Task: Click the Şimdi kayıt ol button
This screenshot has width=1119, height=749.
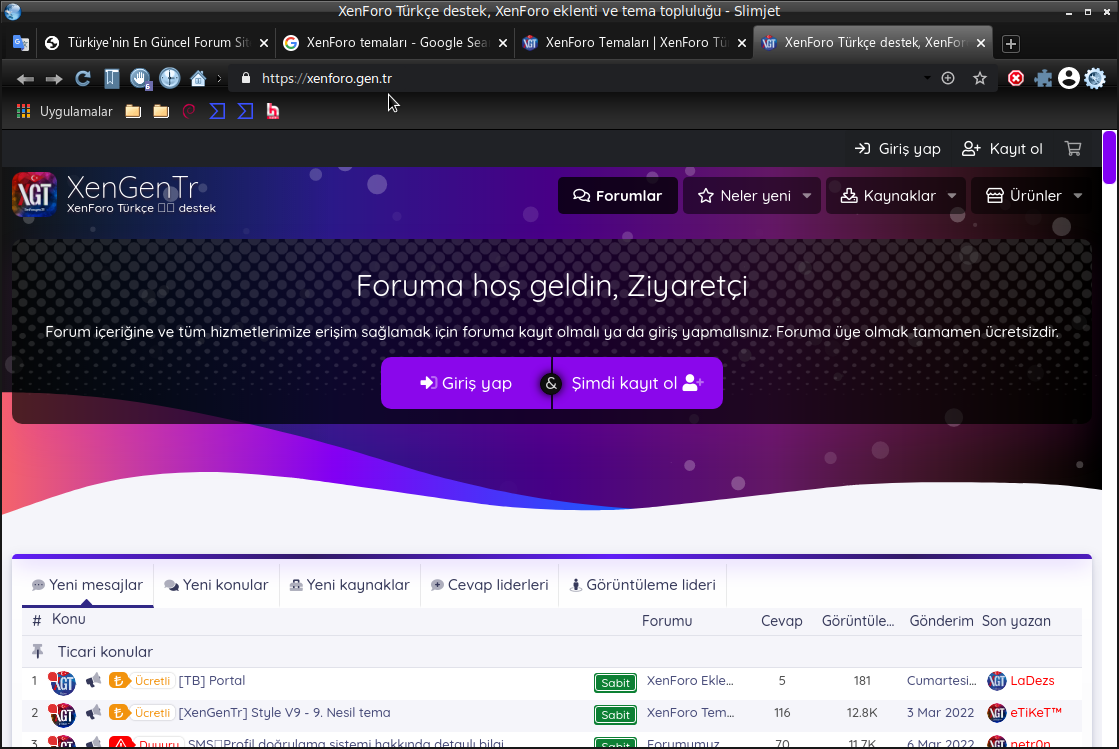Action: tap(638, 383)
